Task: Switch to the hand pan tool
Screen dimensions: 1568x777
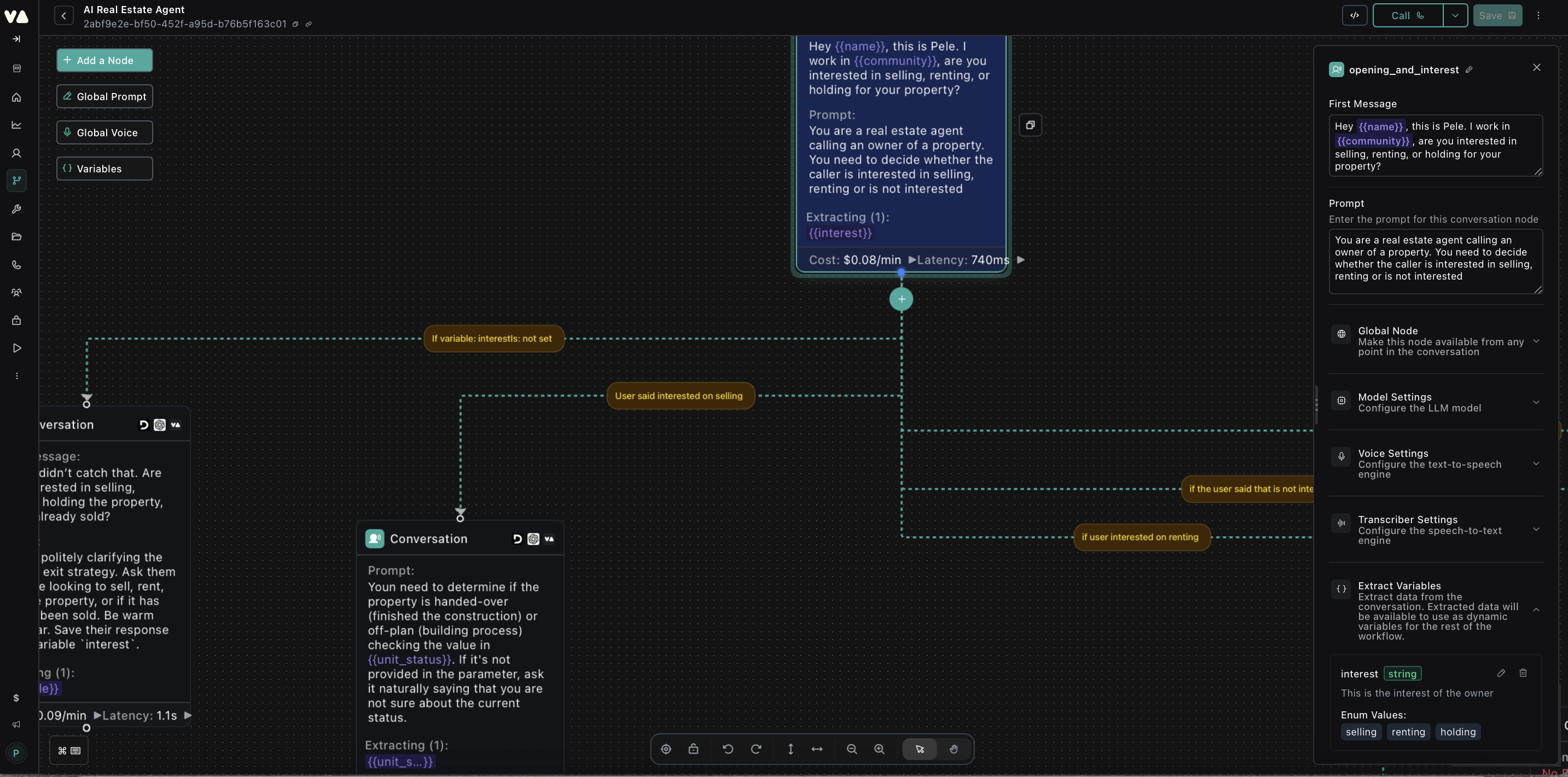Action: pos(954,749)
